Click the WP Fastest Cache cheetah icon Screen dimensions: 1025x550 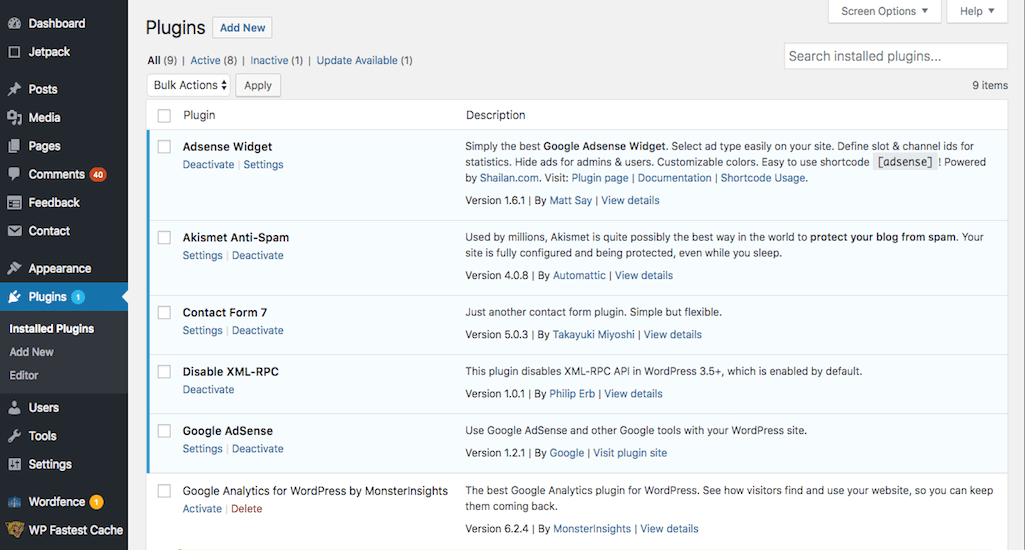(x=14, y=530)
